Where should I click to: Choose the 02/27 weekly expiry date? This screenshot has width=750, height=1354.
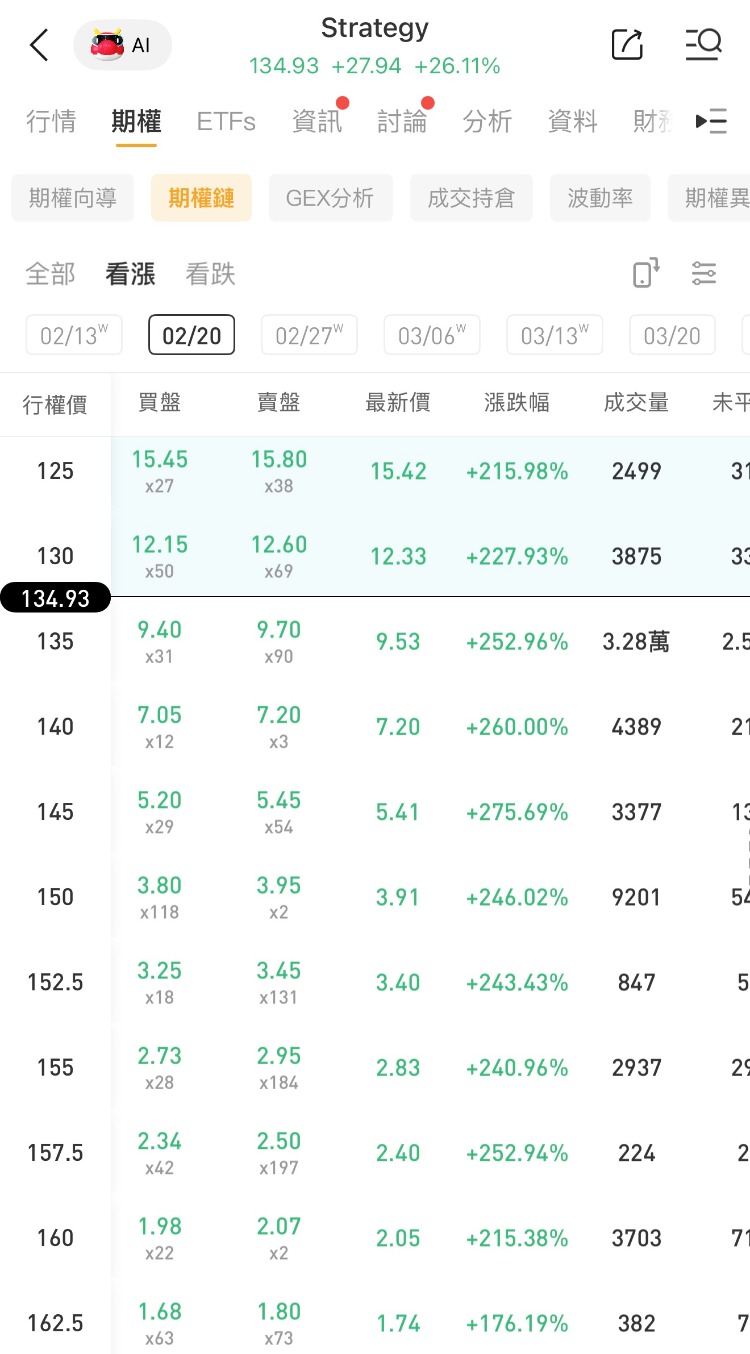[x=309, y=335]
